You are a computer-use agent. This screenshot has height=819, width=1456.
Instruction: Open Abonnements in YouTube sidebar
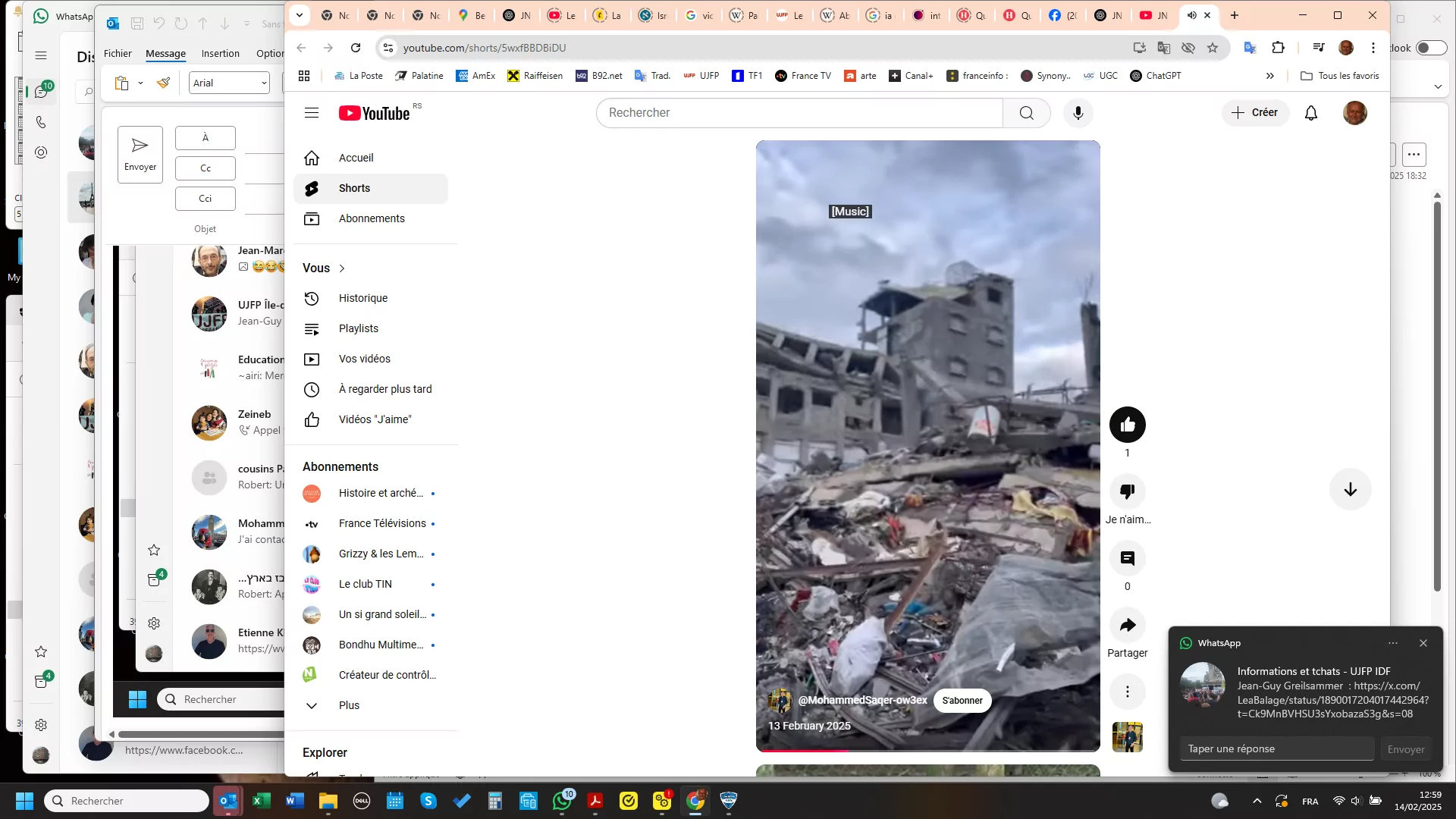371,218
